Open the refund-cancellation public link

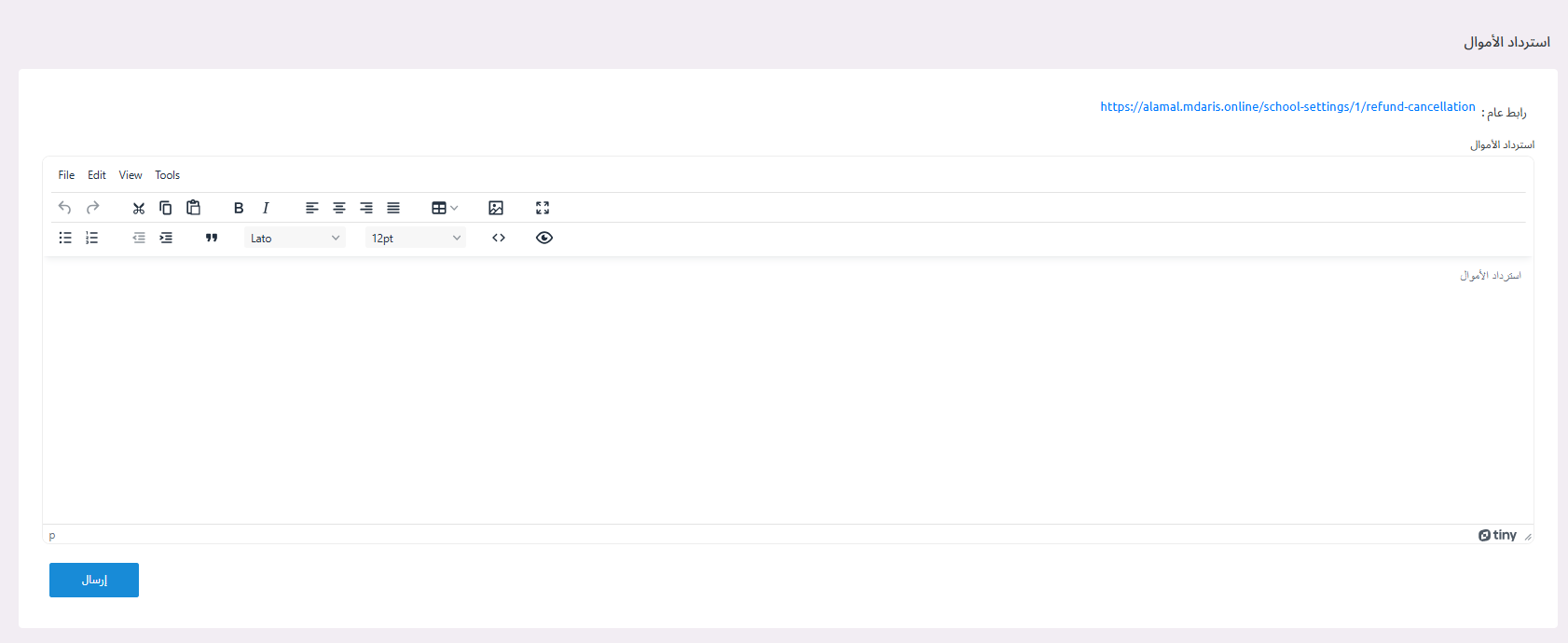coord(1287,107)
